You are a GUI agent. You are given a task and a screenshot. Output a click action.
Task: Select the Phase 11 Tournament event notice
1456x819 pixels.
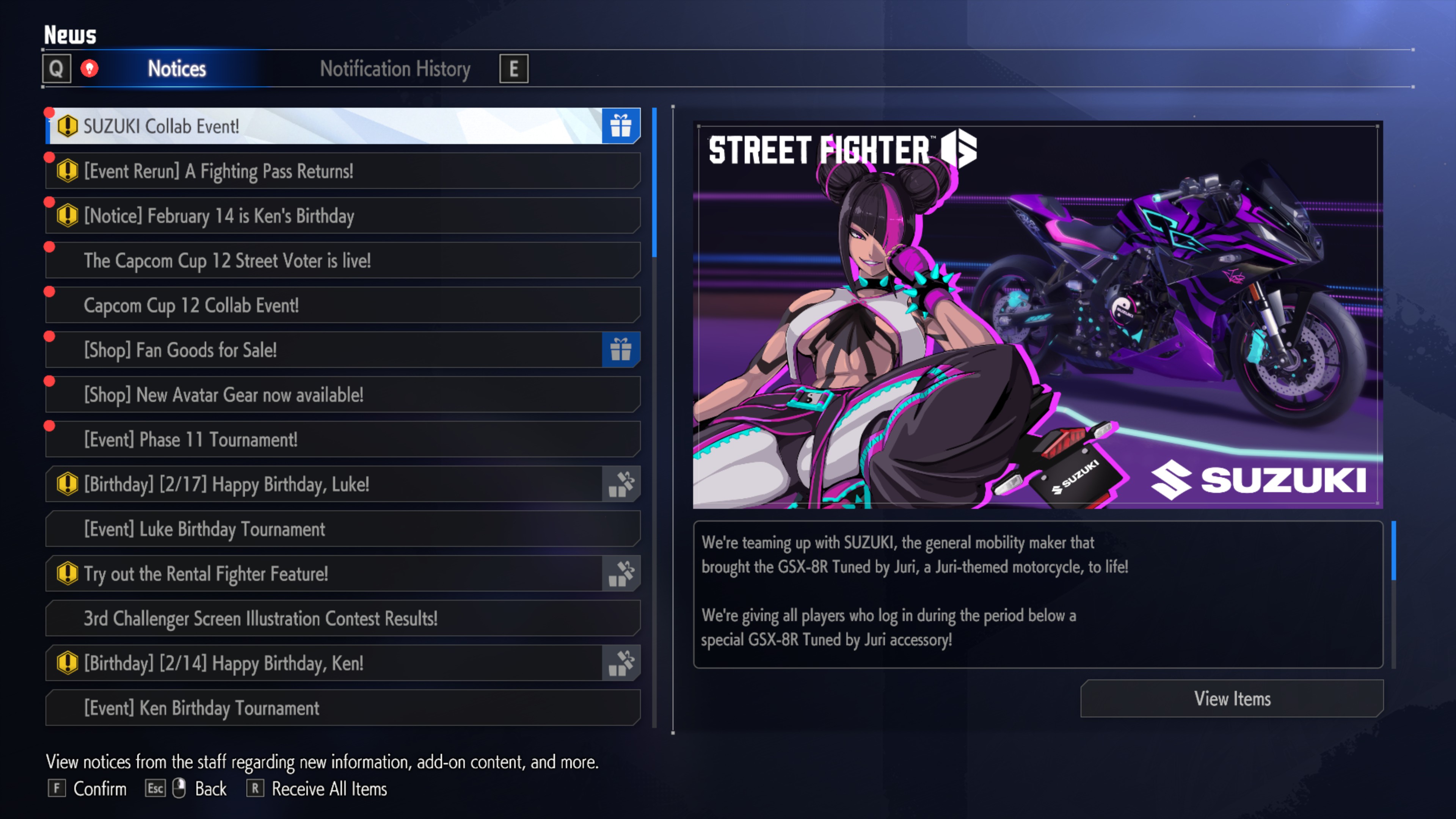tap(343, 439)
